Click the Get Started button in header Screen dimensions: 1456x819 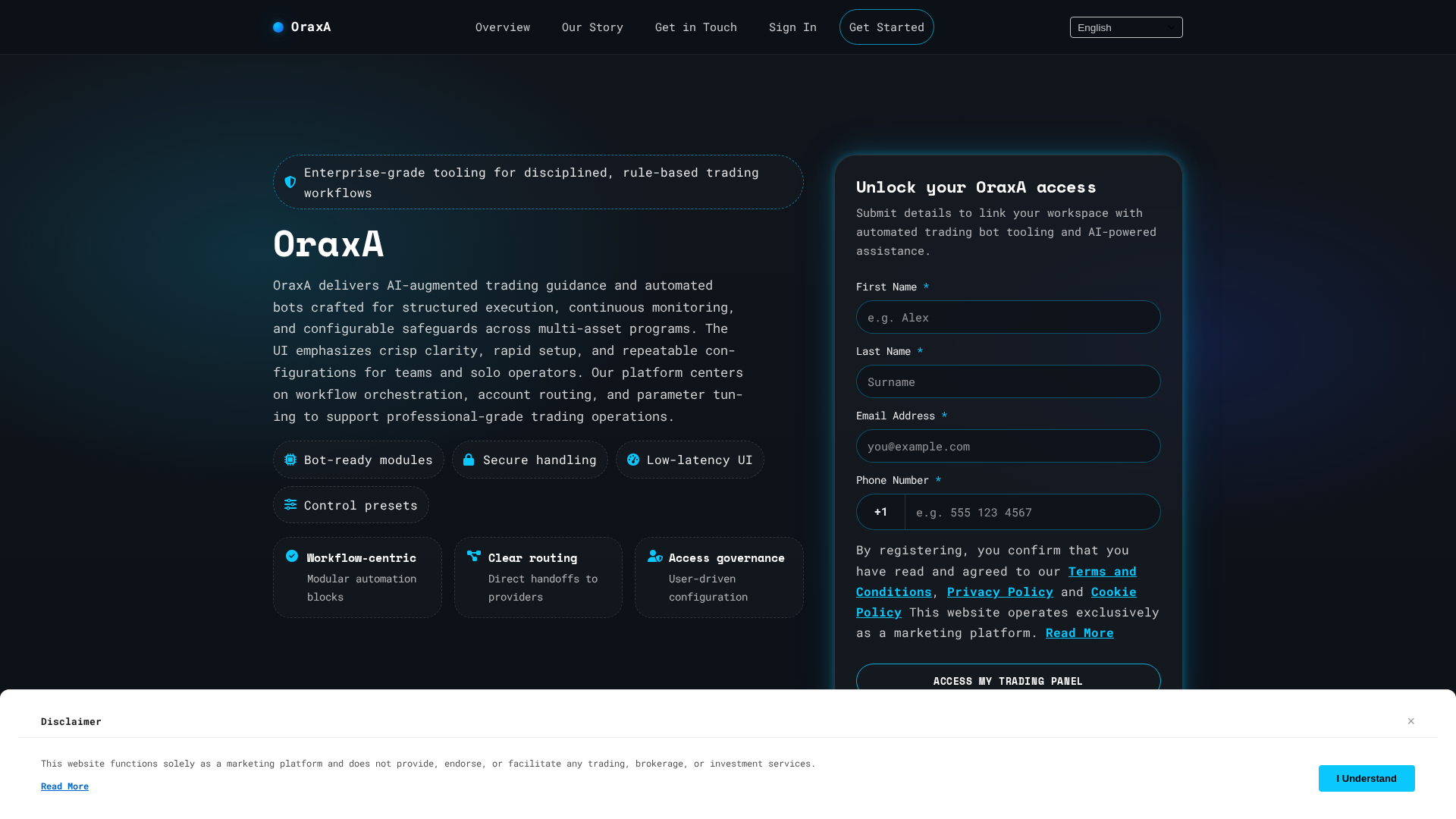886,27
